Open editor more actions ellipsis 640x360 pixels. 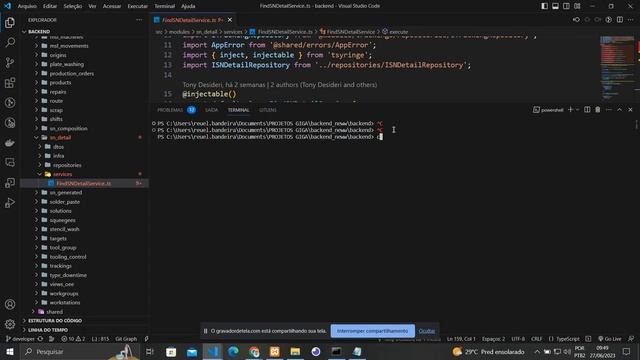coord(631,20)
